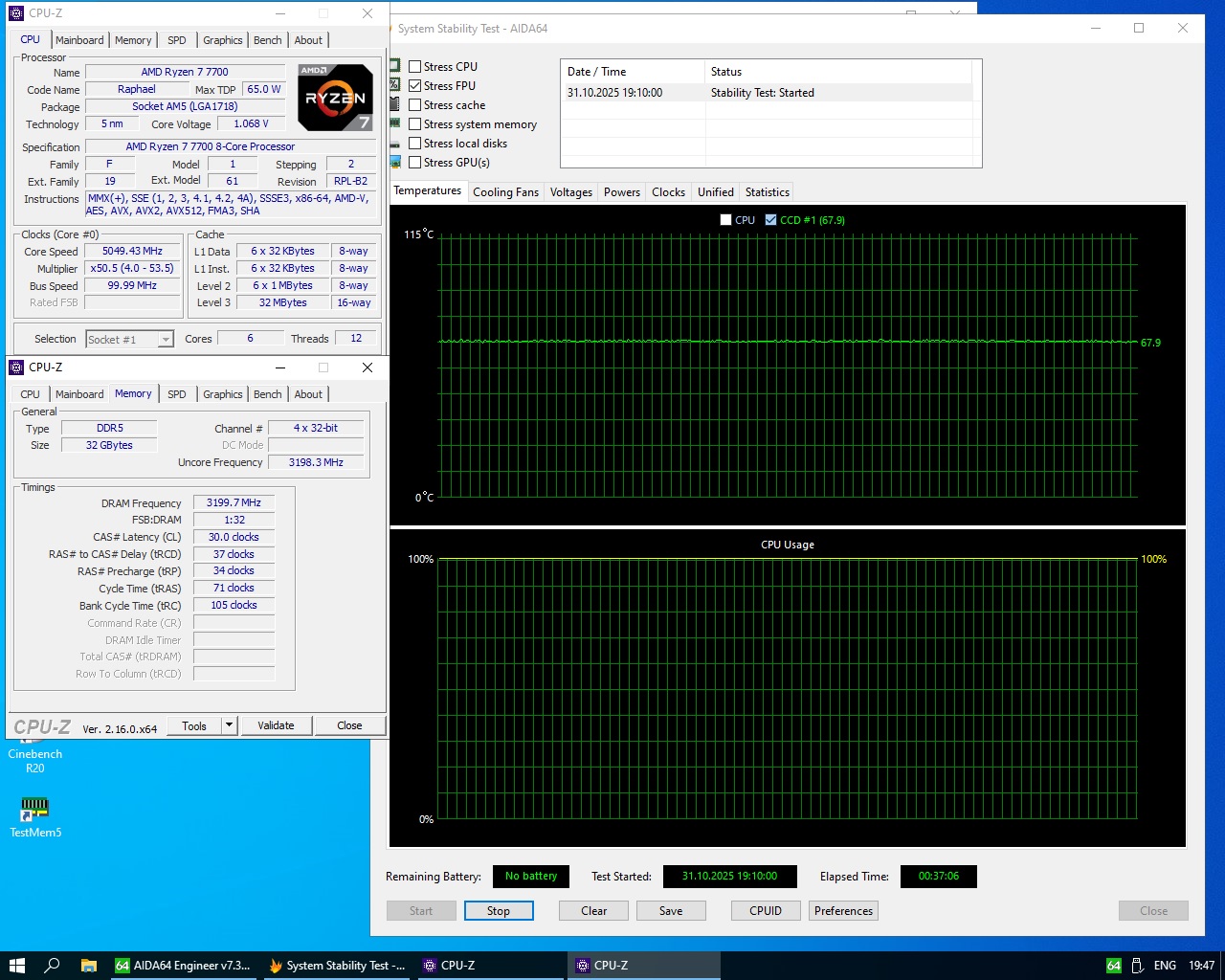Hide the CCD #1 temperature line

pos(770,220)
